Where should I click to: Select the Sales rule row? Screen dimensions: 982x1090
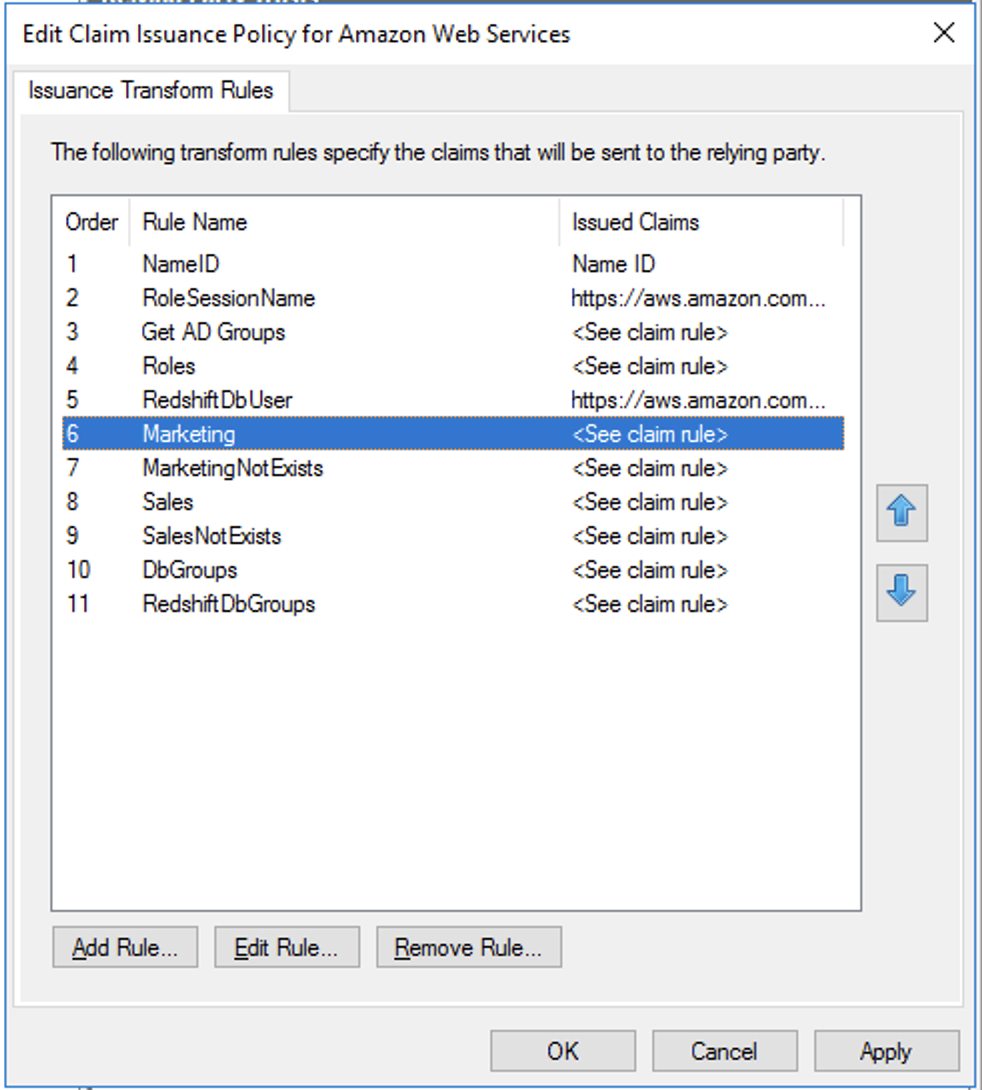coord(453,502)
